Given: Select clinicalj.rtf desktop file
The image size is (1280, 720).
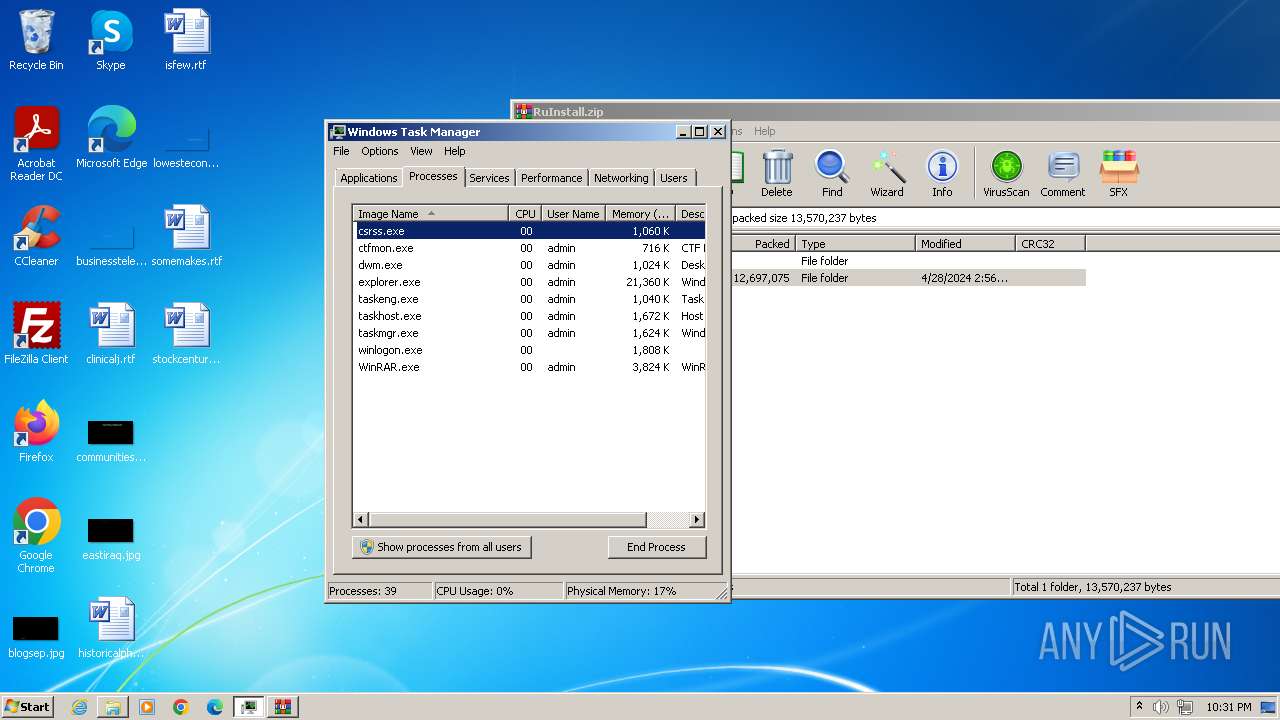Looking at the screenshot, I should point(111,334).
